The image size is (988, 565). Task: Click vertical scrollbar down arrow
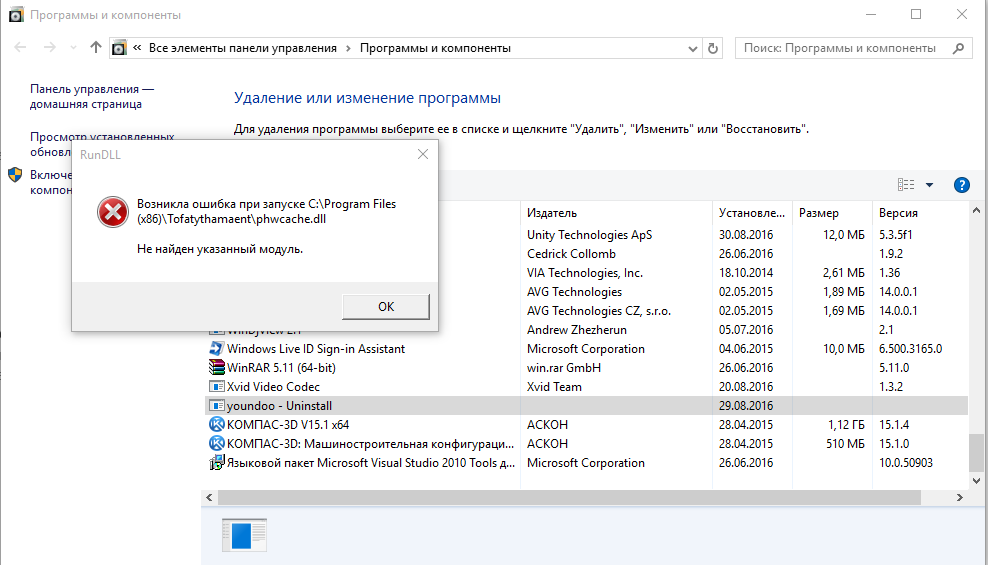coord(976,481)
